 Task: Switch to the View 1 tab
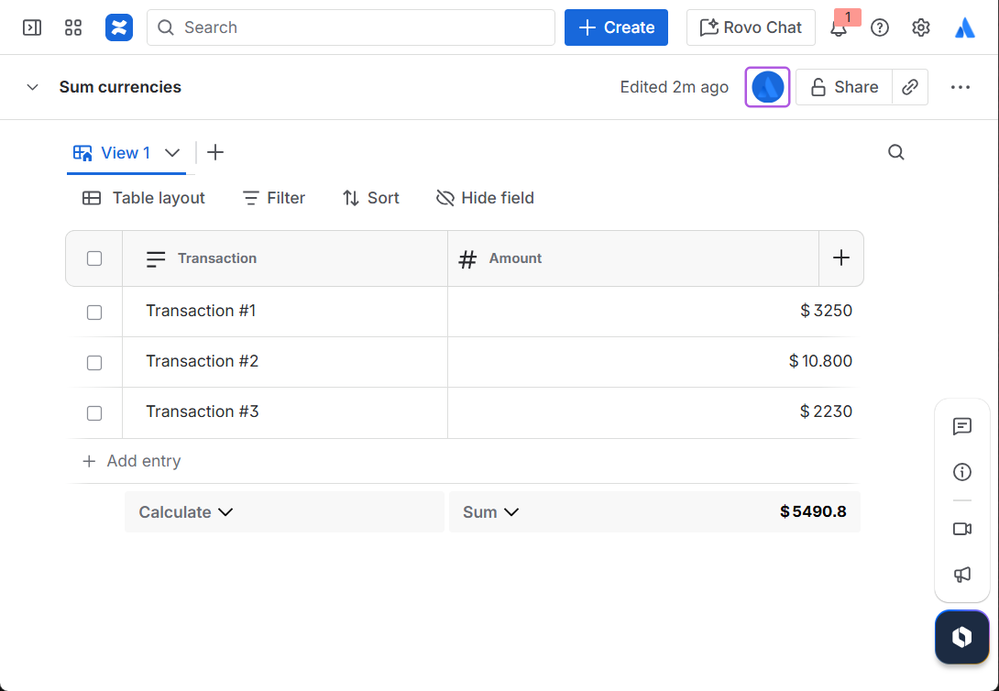click(x=126, y=153)
